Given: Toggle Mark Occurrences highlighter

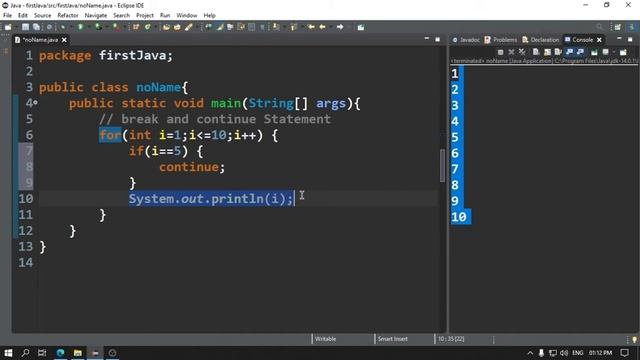Looking at the screenshot, I should tap(220, 27).
